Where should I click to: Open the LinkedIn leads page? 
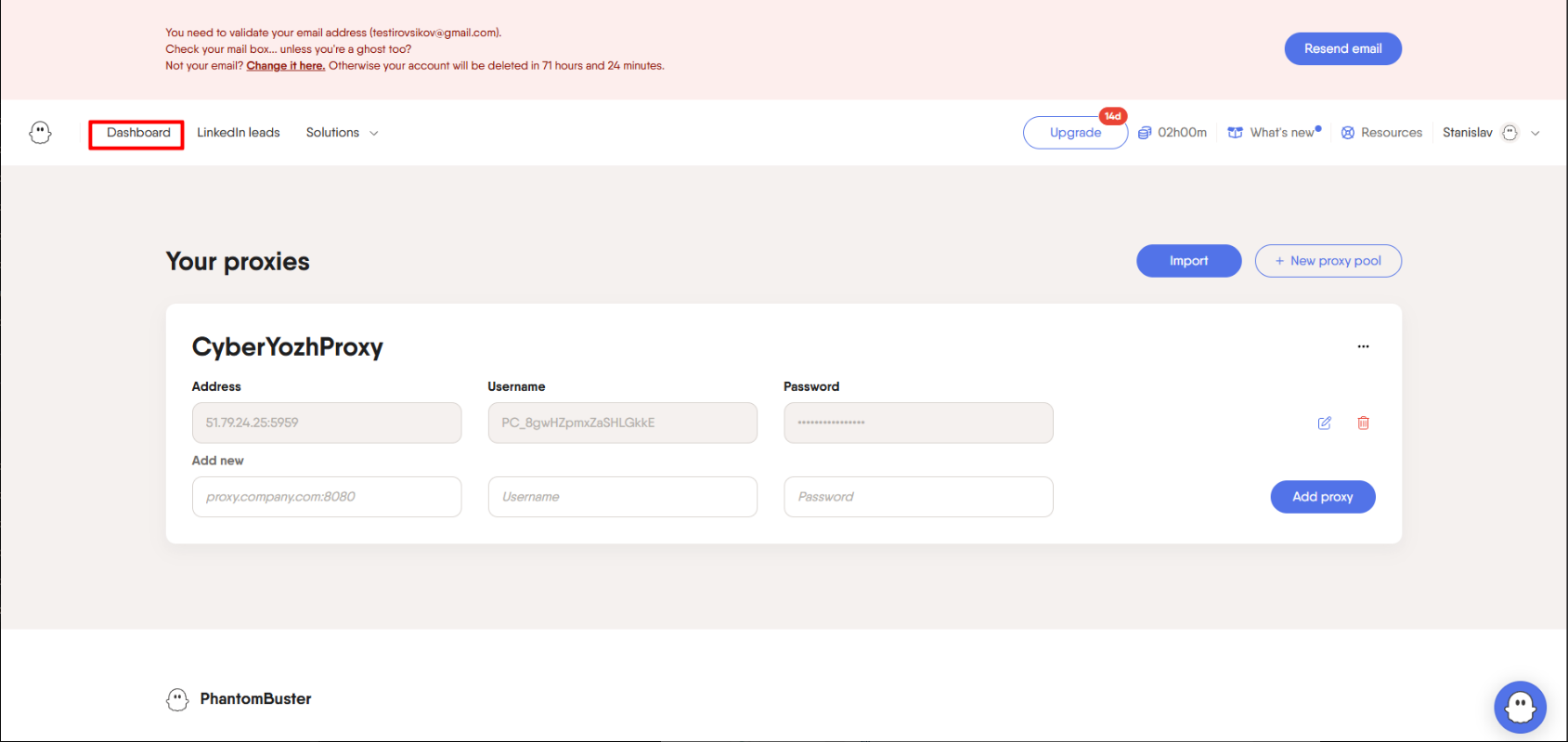[238, 133]
